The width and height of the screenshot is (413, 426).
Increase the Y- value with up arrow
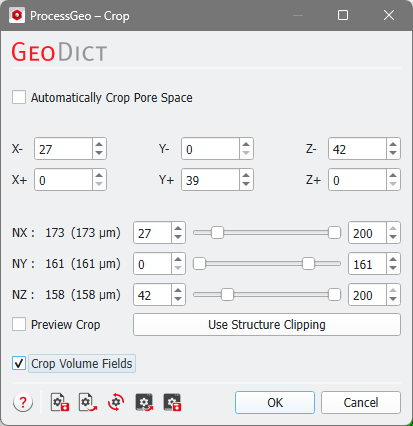click(246, 144)
